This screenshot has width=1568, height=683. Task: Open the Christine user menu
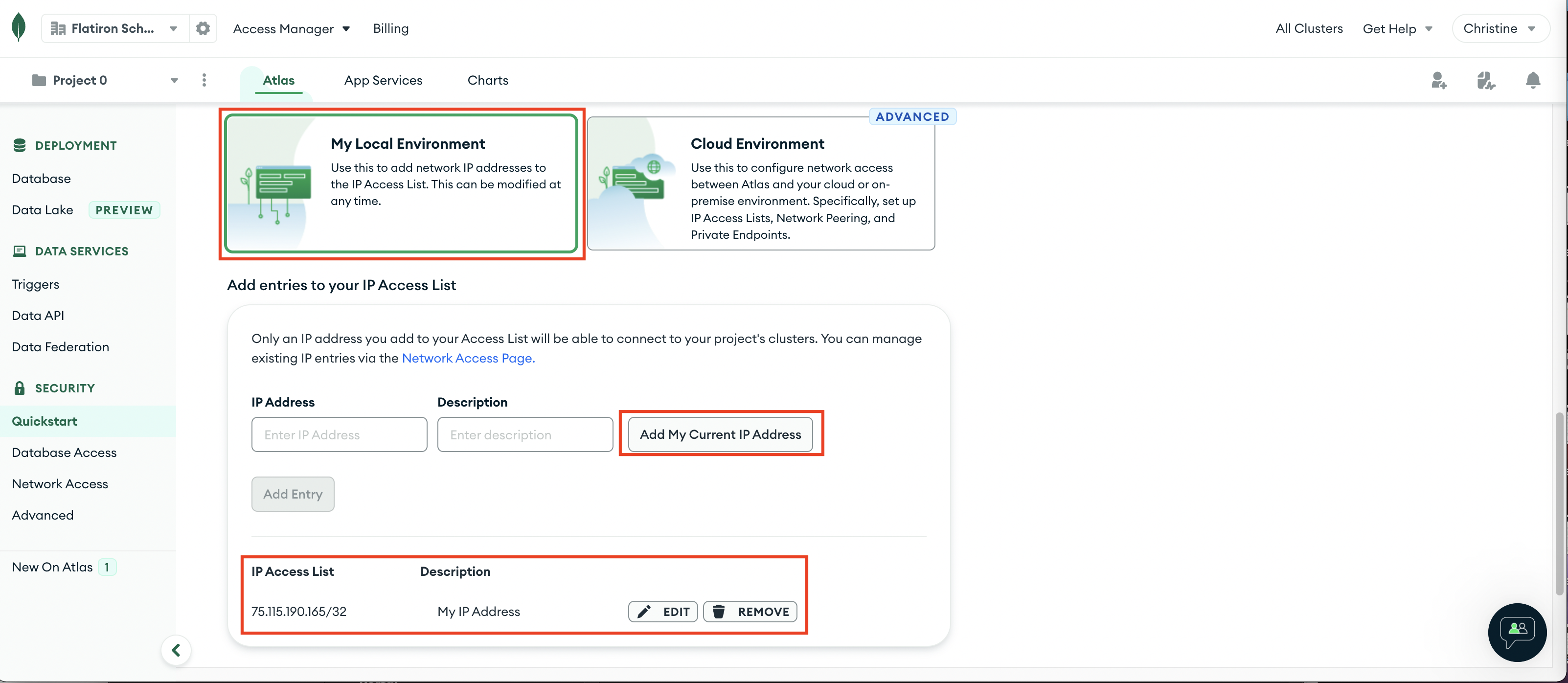[1499, 28]
